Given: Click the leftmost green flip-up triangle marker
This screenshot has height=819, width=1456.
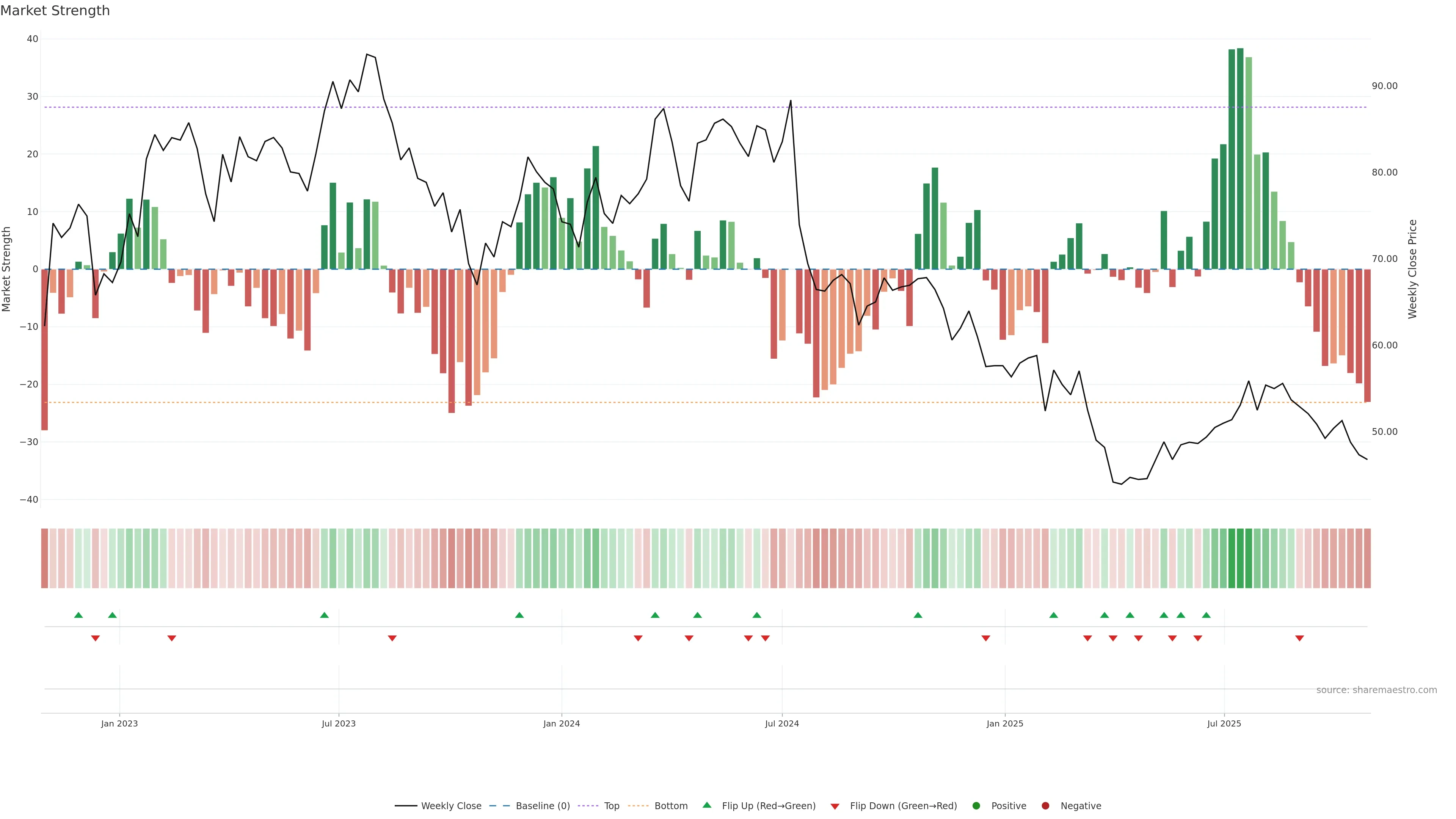Looking at the screenshot, I should 78,615.
